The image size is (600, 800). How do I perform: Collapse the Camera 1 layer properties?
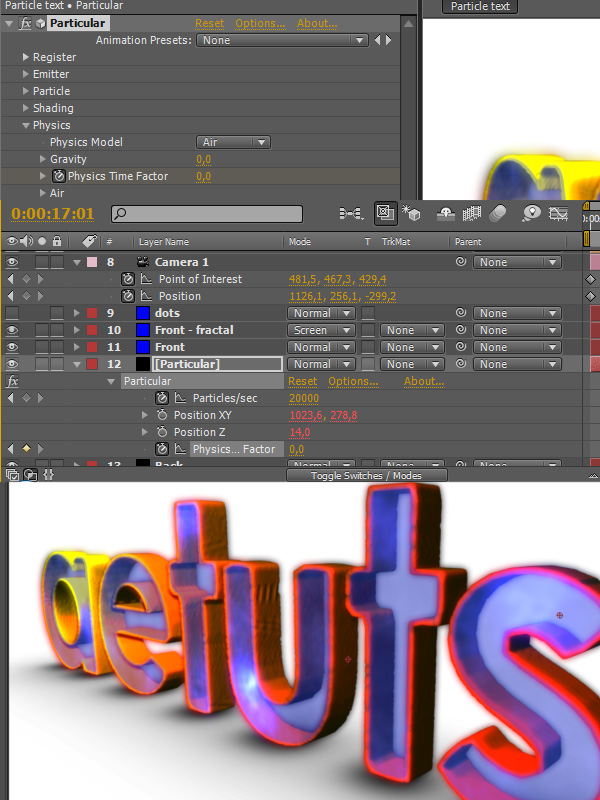(x=77, y=262)
